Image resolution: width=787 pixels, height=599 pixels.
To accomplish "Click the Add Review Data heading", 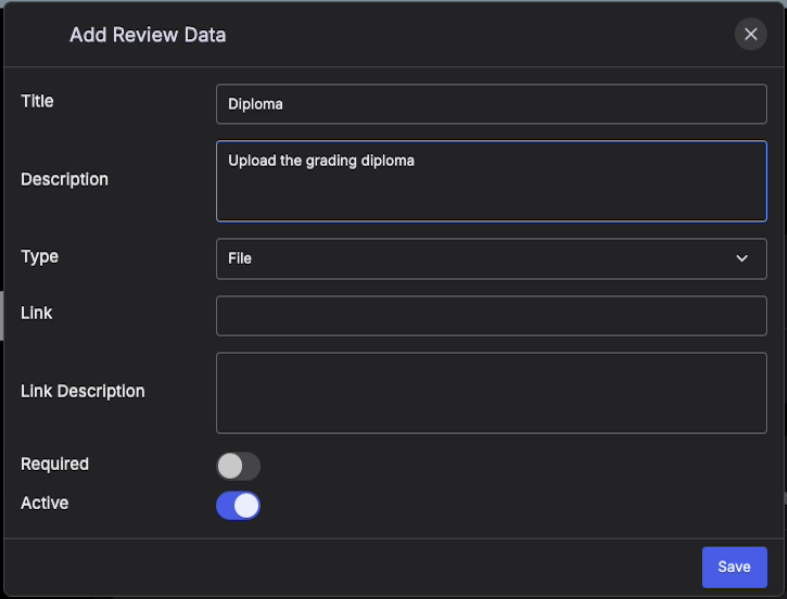I will pos(148,35).
